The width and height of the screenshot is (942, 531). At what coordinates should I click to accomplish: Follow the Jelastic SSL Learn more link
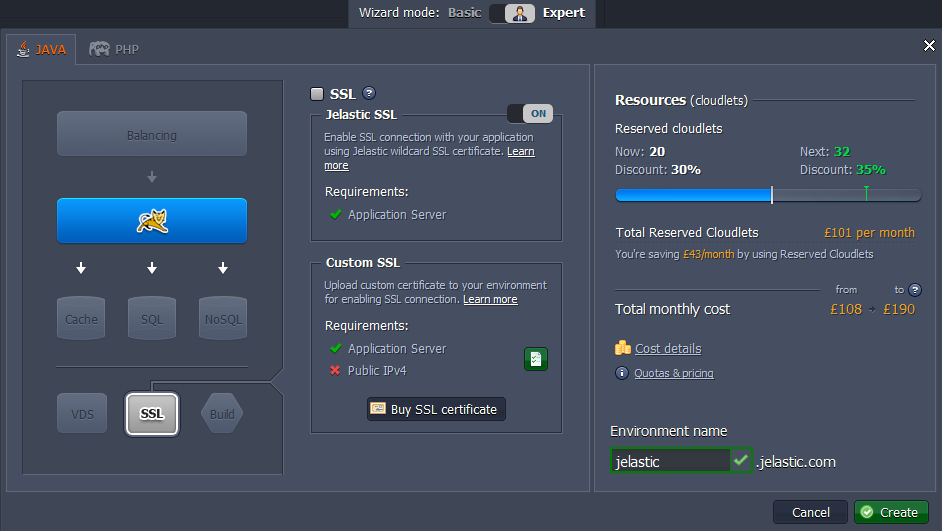520,151
